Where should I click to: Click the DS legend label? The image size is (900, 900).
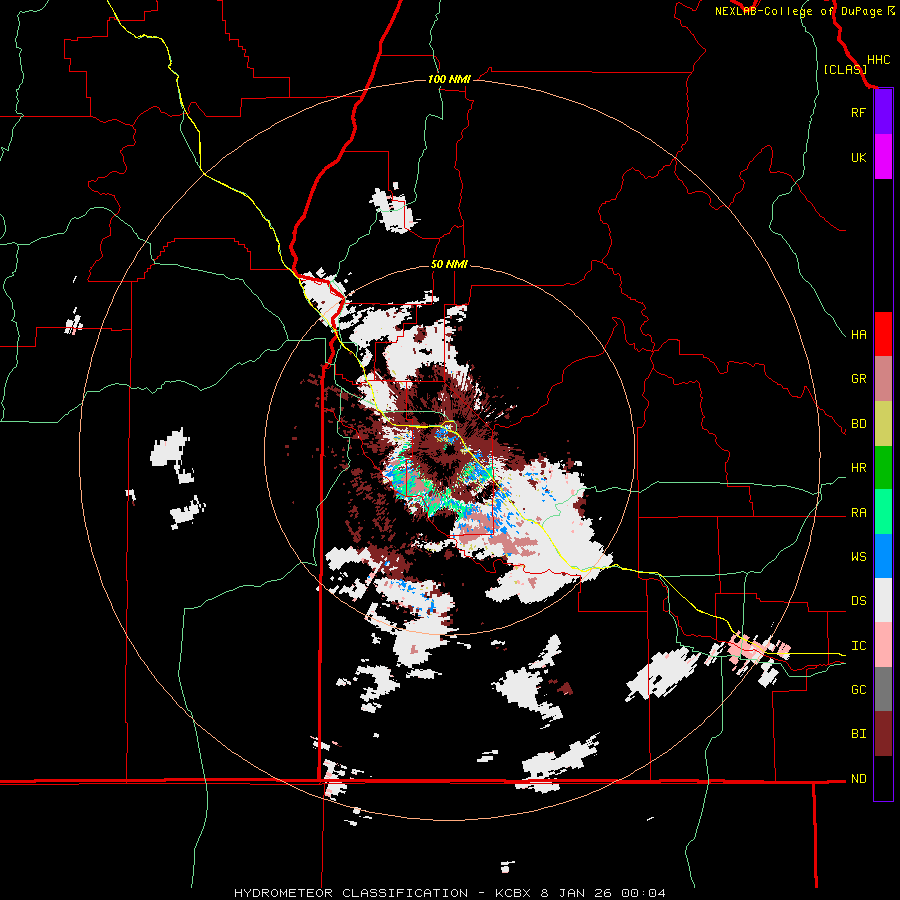point(858,601)
